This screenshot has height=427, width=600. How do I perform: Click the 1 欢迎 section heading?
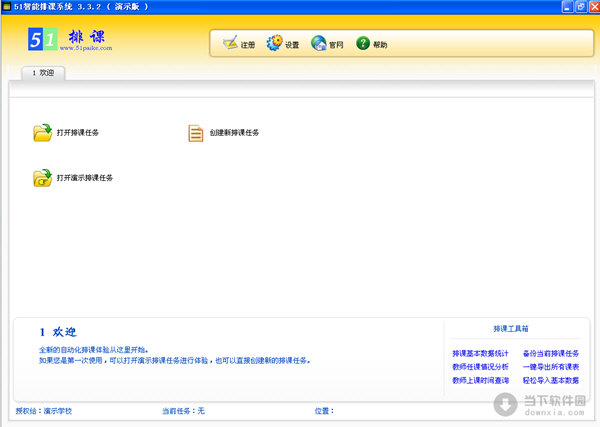(x=58, y=332)
